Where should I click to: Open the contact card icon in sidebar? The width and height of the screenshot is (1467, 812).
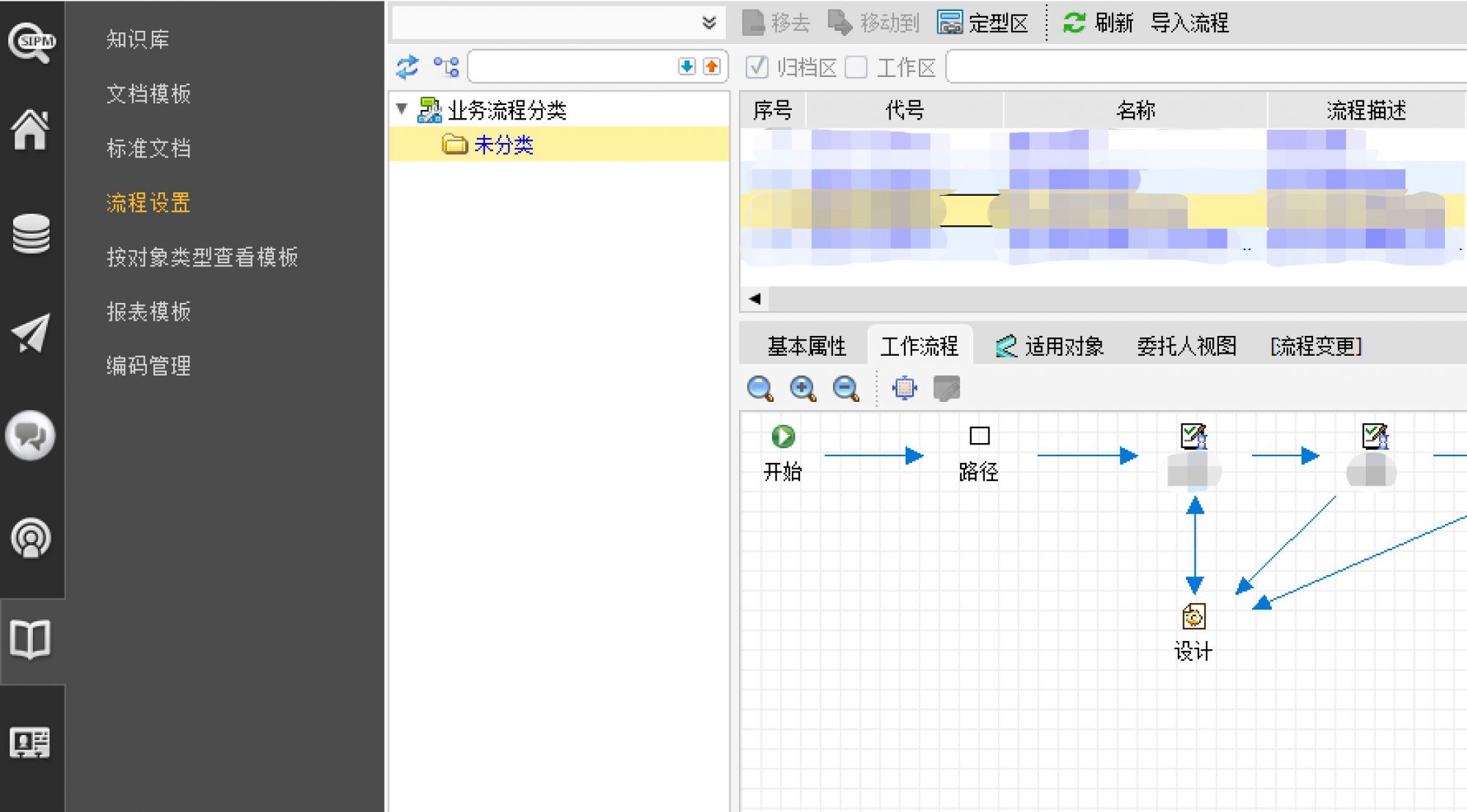click(30, 742)
